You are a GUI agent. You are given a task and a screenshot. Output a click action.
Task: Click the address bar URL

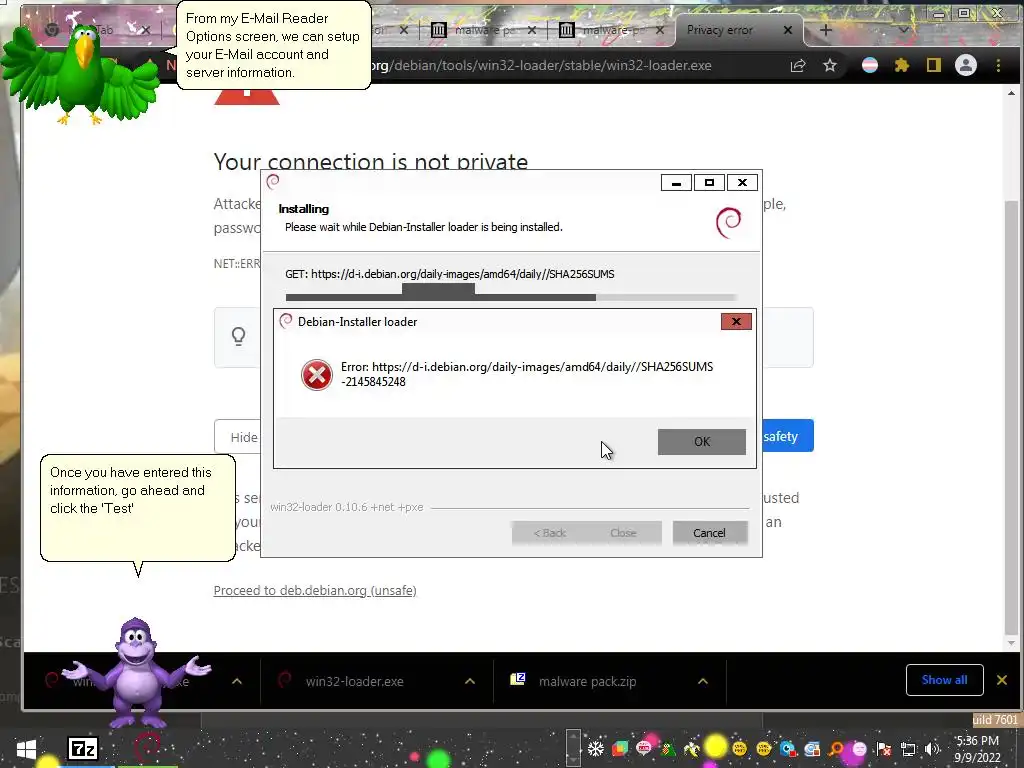(x=542, y=65)
